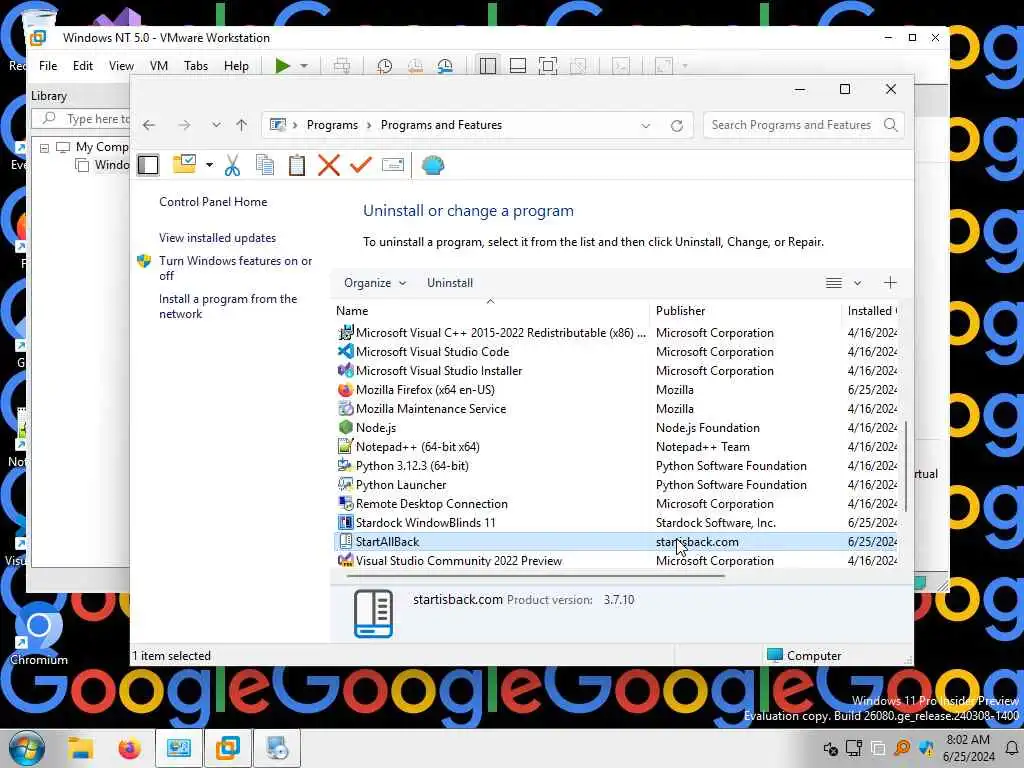Sort by the Name column header
The image size is (1024, 768).
pyautogui.click(x=490, y=311)
